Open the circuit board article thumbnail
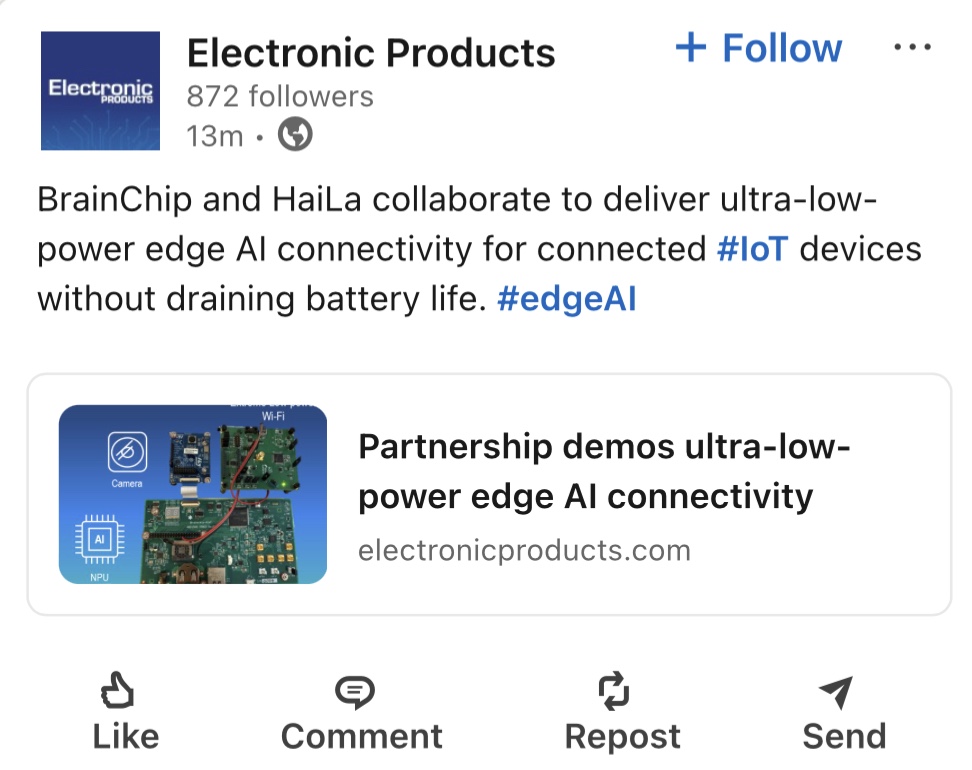972x770 pixels. pyautogui.click(x=193, y=494)
